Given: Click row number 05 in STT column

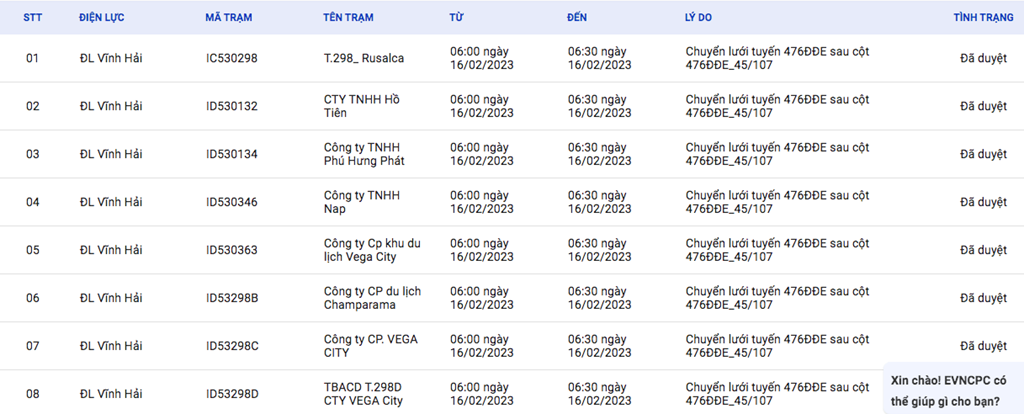Looking at the screenshot, I should pyautogui.click(x=33, y=250).
